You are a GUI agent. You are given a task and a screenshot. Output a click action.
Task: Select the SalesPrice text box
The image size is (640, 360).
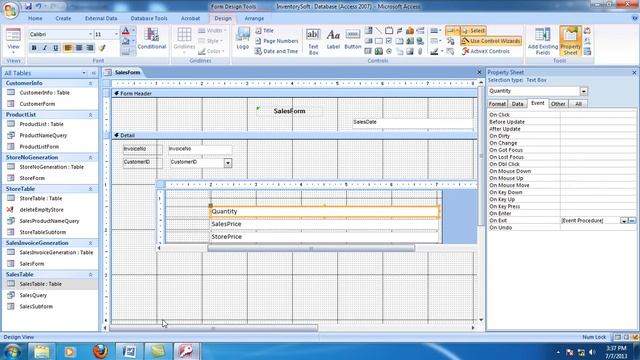click(x=324, y=224)
